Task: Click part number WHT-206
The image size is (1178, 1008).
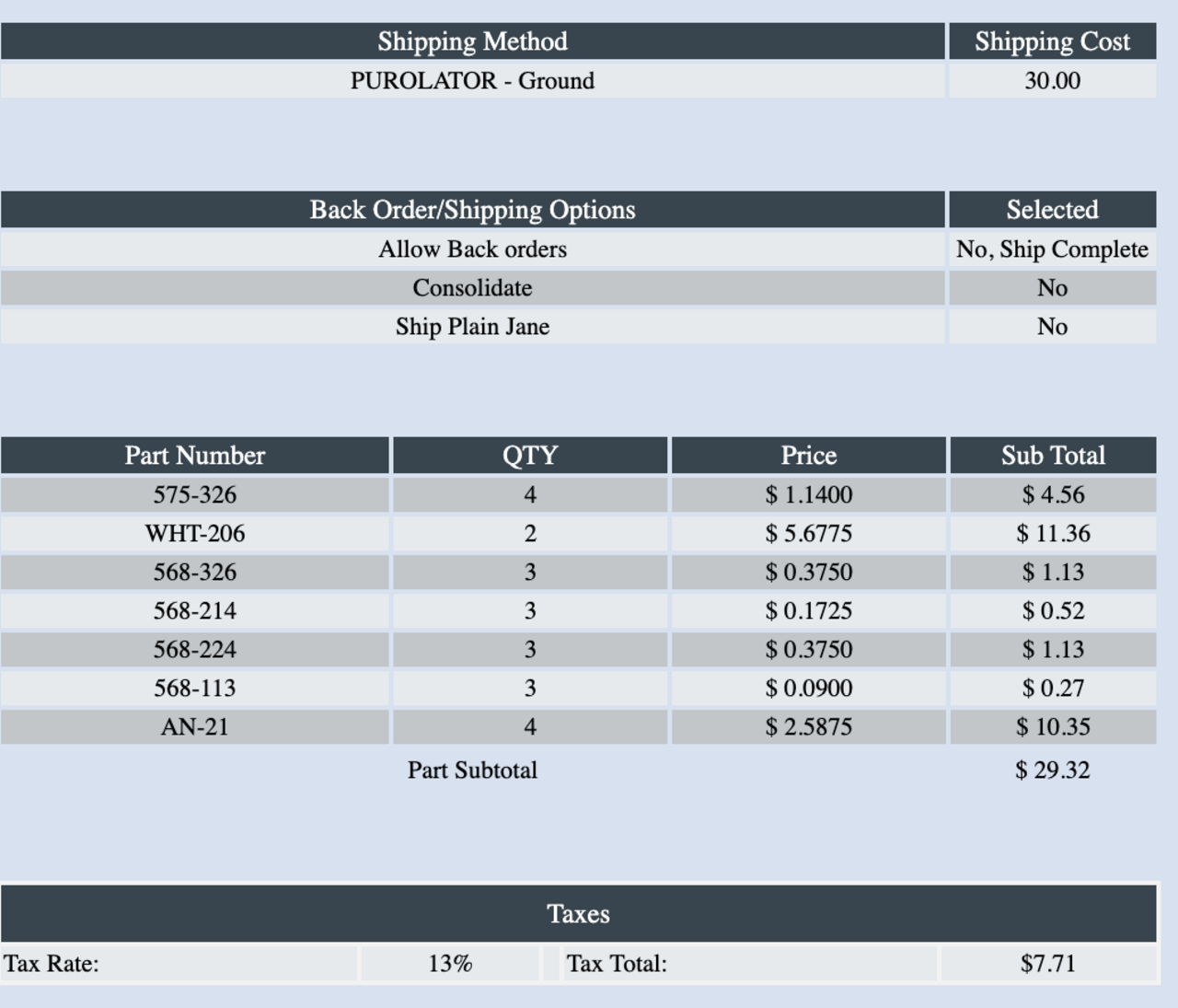Action: (x=194, y=534)
